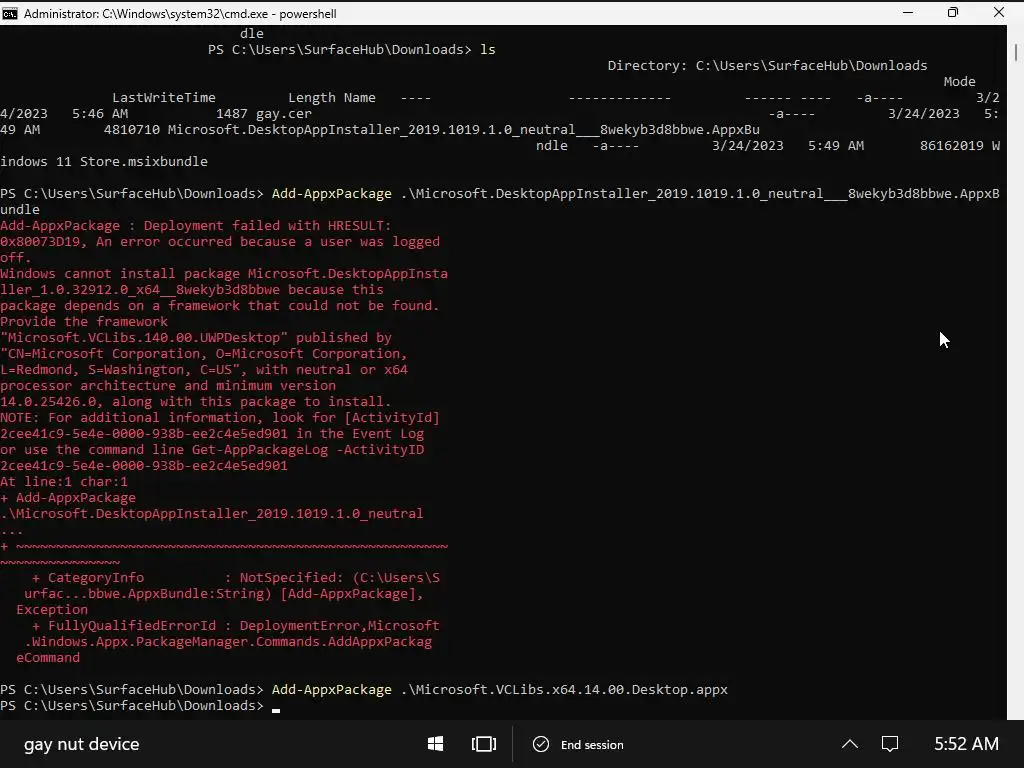The width and height of the screenshot is (1024, 768).
Task: Click 'indows 11 Store.msixbundle' file name
Action: 104,161
